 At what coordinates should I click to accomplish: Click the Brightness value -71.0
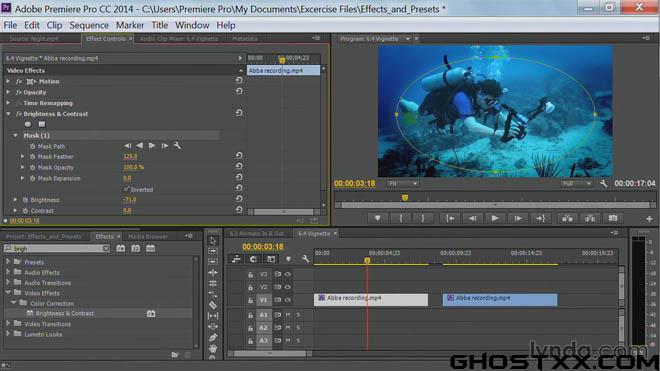pyautogui.click(x=129, y=200)
